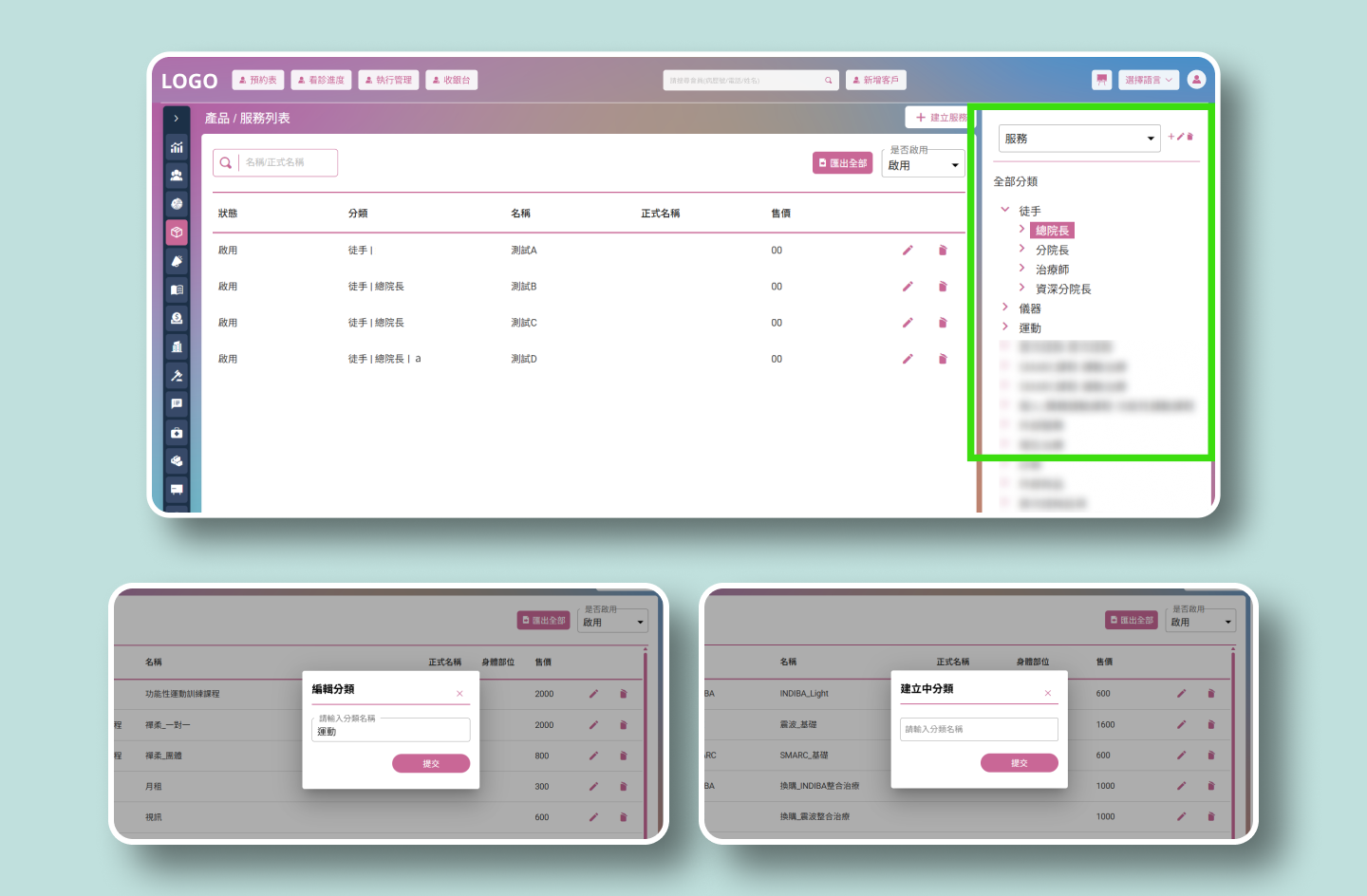1367x896 pixels.
Task: Click the edit pencil for 測試A row
Action: tap(908, 251)
